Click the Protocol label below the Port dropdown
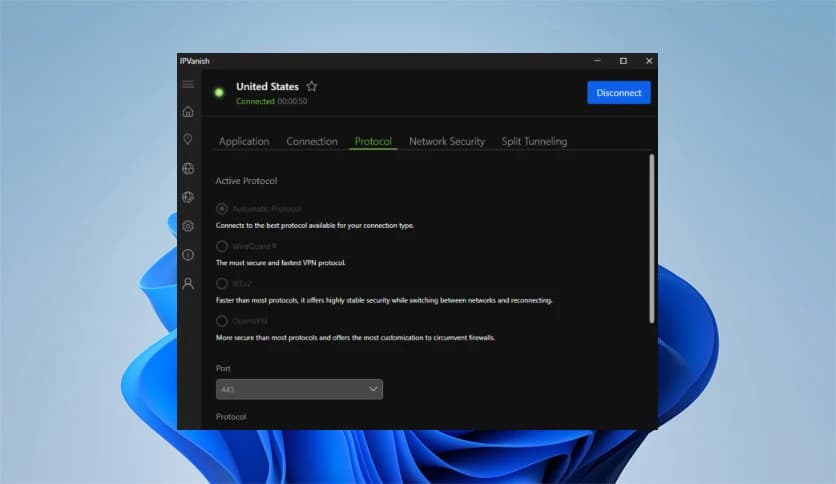Screen dimensions: 836x484 231,417
